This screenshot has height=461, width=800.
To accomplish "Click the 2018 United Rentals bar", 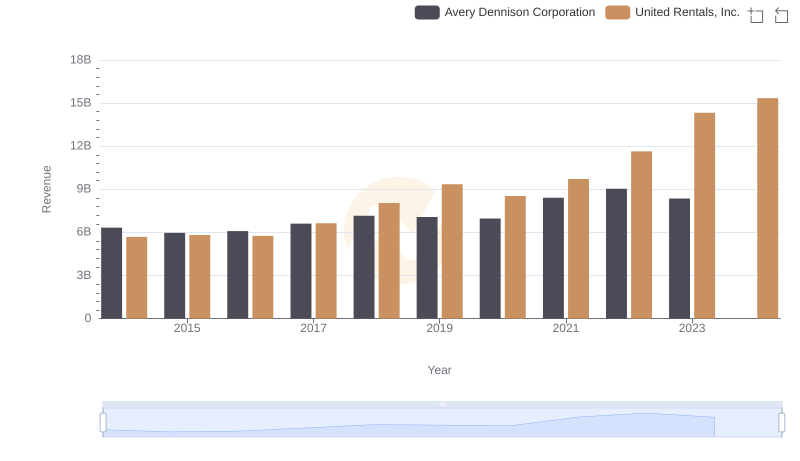I will [389, 261].
